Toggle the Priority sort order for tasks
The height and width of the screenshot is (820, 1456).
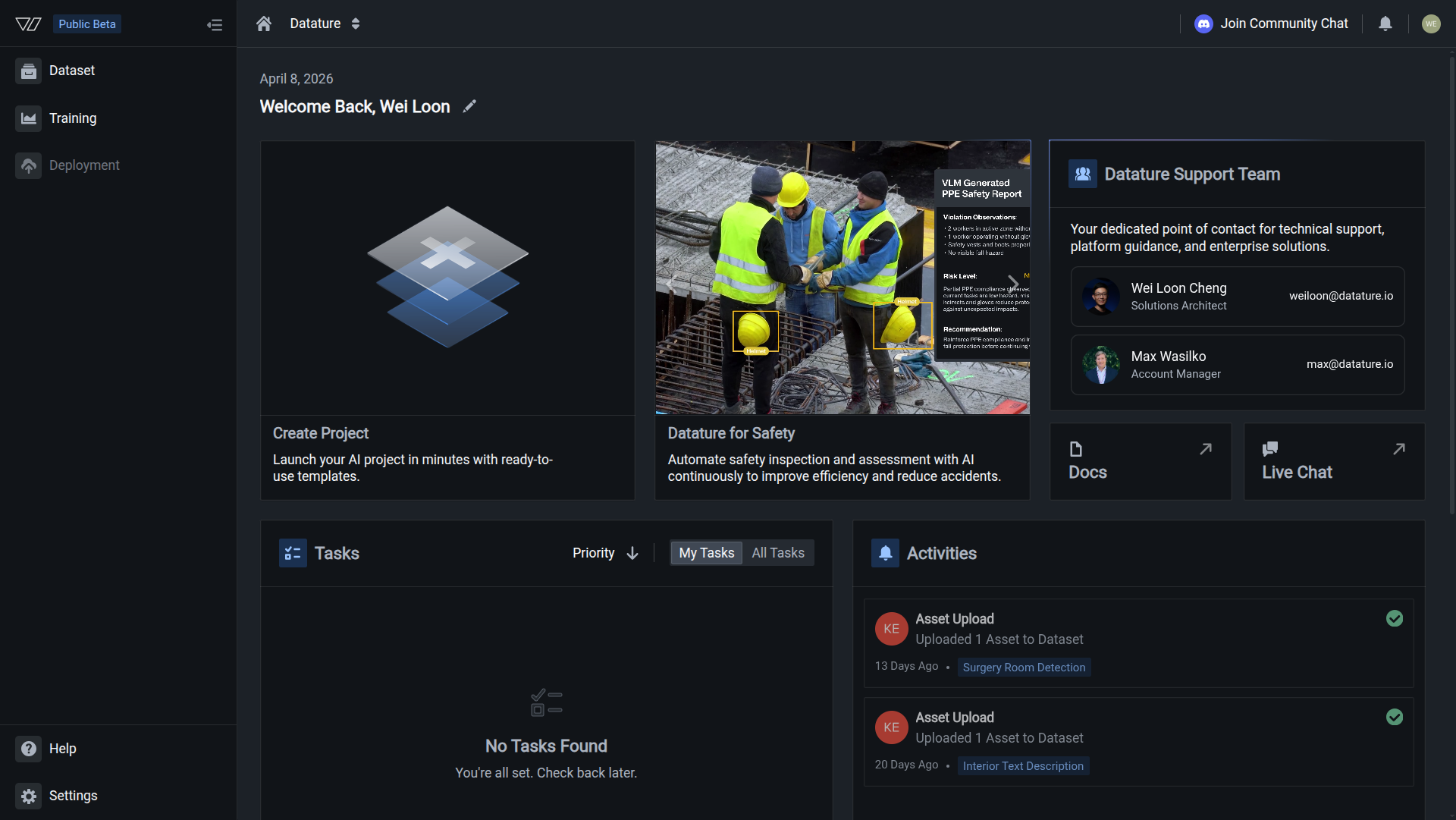[632, 553]
